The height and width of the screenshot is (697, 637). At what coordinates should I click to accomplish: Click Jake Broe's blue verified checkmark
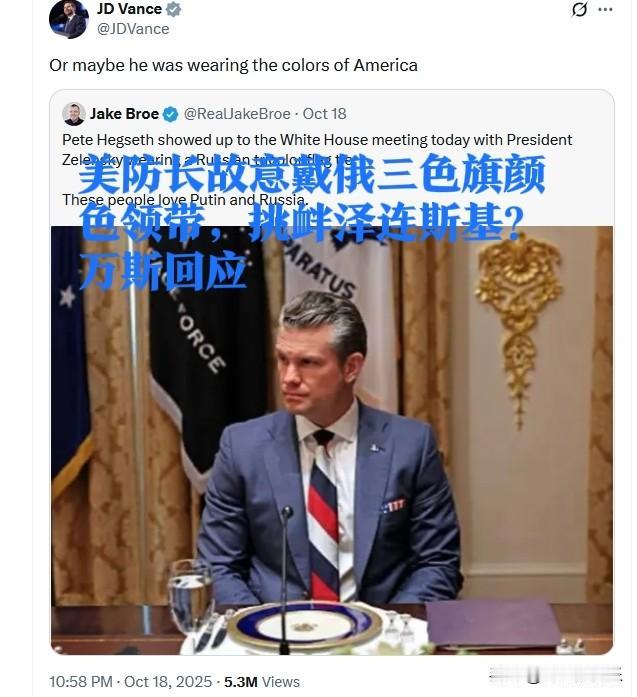click(170, 114)
